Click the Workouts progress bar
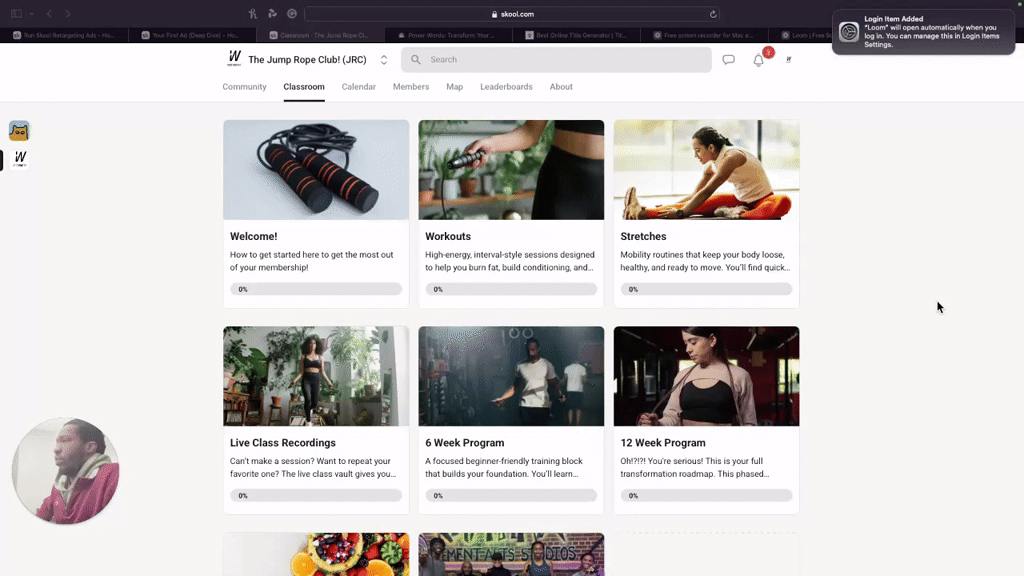The image size is (1024, 576). [511, 289]
